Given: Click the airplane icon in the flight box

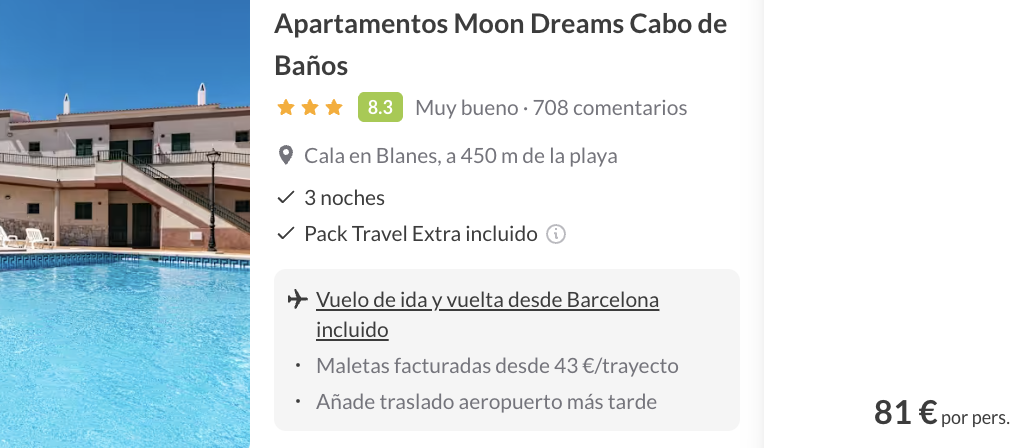Looking at the screenshot, I should coord(295,300).
